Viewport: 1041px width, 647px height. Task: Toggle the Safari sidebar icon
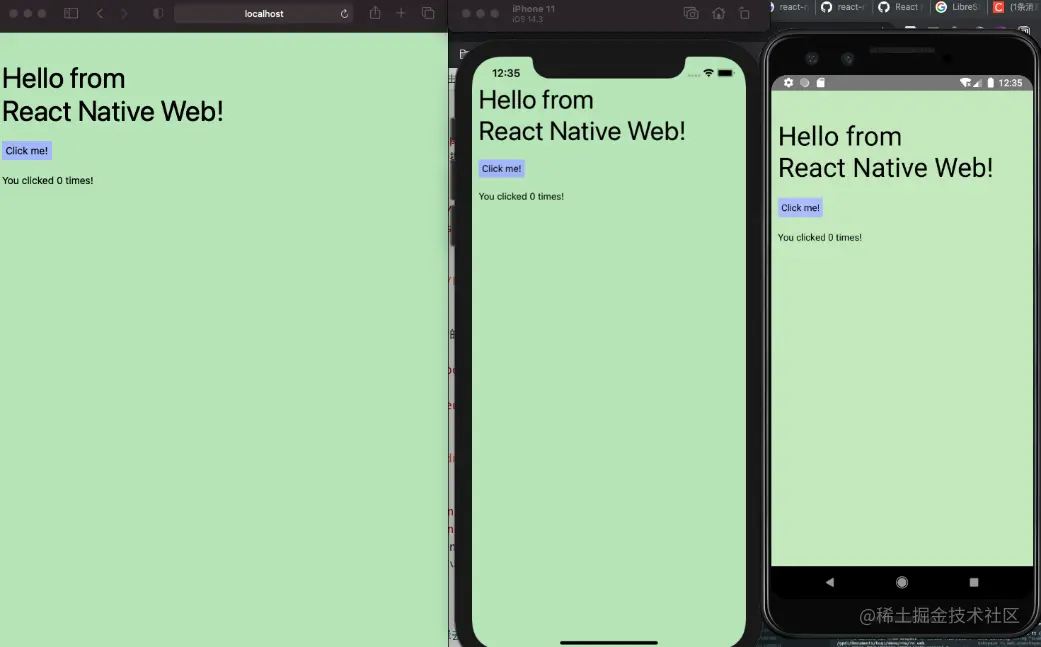(70, 13)
